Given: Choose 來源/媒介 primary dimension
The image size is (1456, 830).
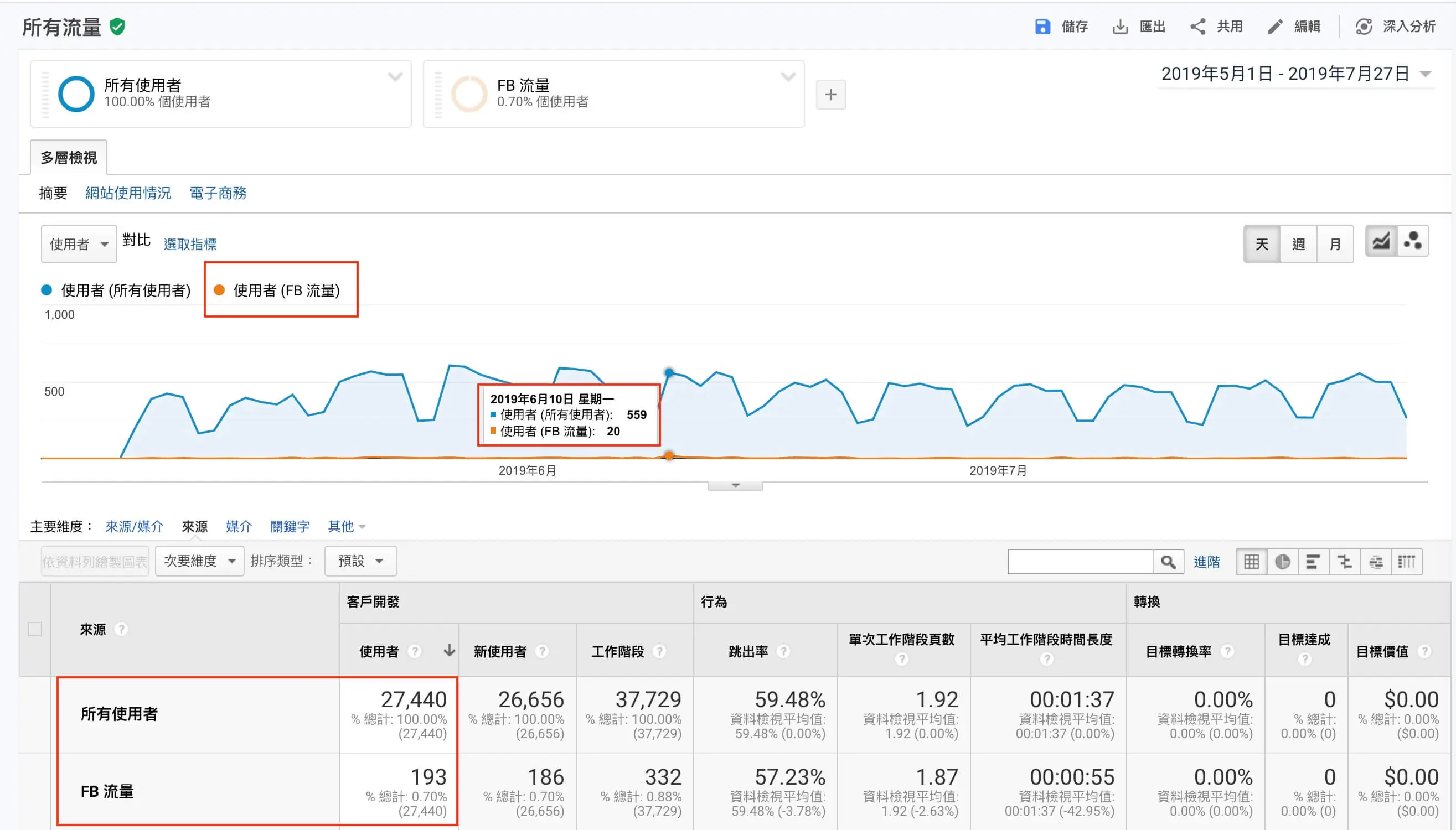Looking at the screenshot, I should pyautogui.click(x=134, y=526).
